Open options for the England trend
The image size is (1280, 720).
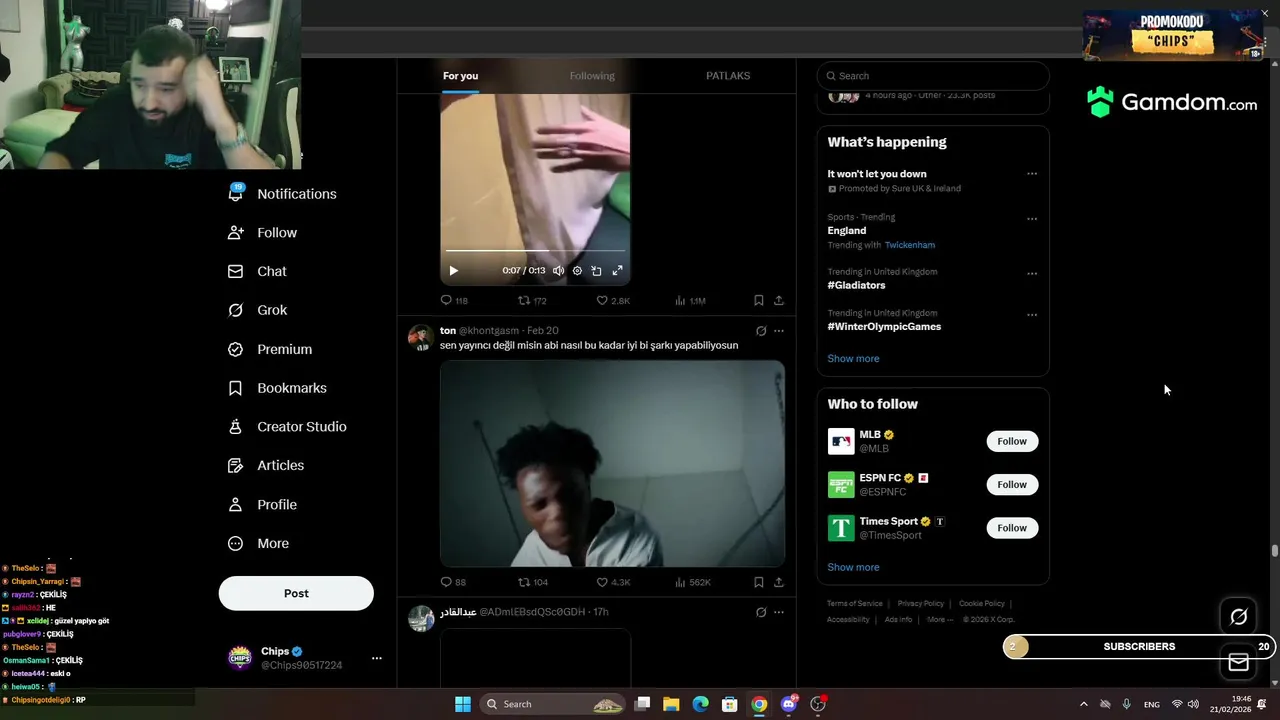1032,219
